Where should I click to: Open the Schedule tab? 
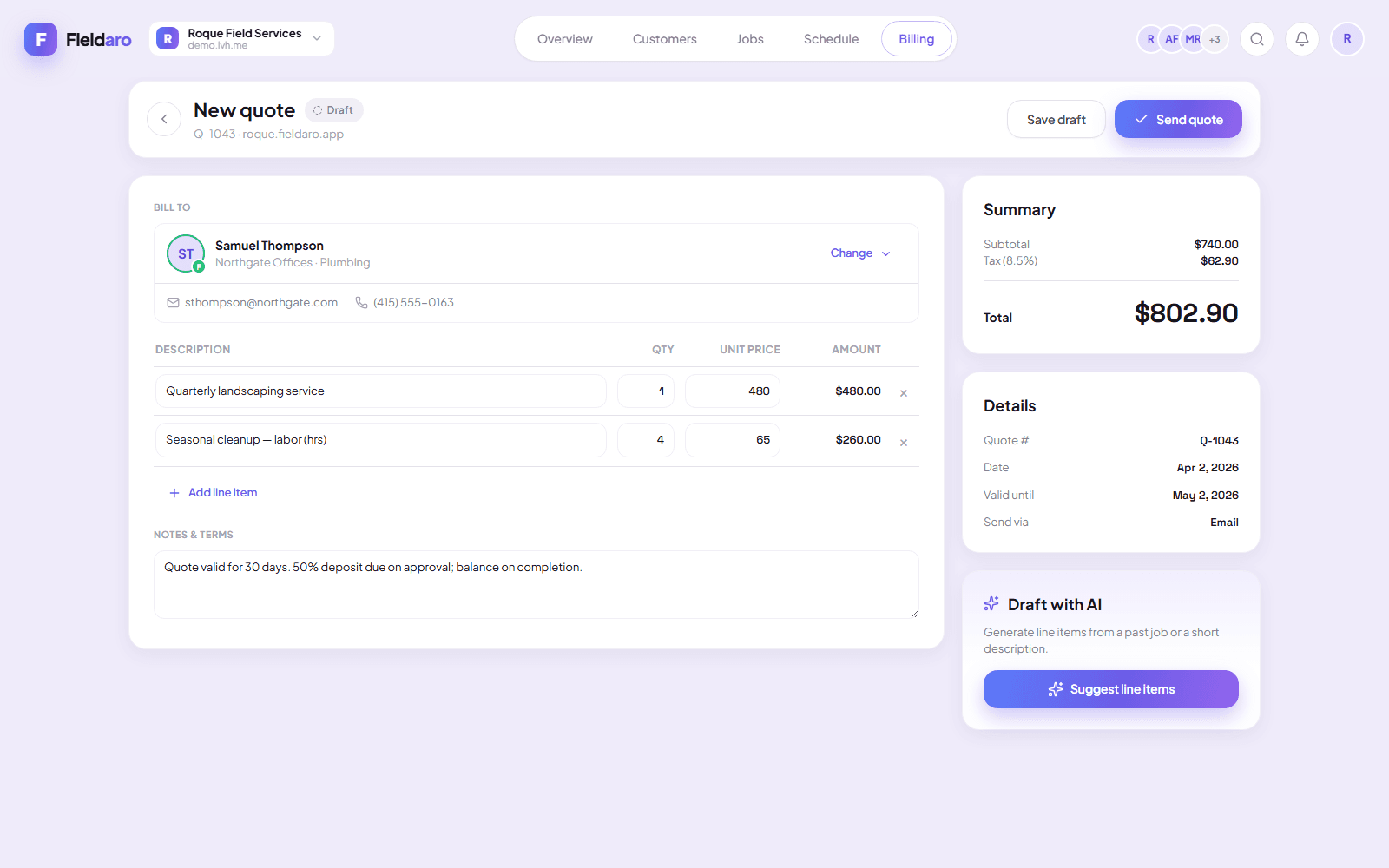[831, 39]
